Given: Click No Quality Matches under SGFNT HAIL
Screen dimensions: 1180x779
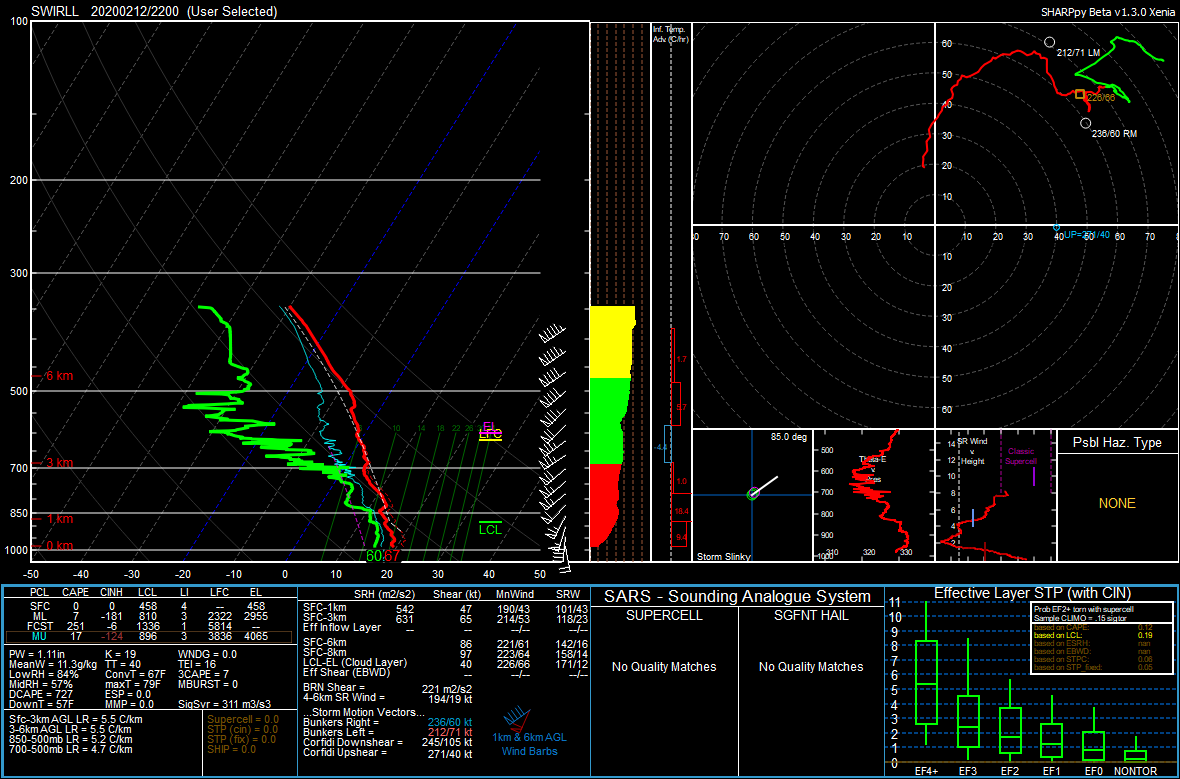Looking at the screenshot, I should [811, 667].
